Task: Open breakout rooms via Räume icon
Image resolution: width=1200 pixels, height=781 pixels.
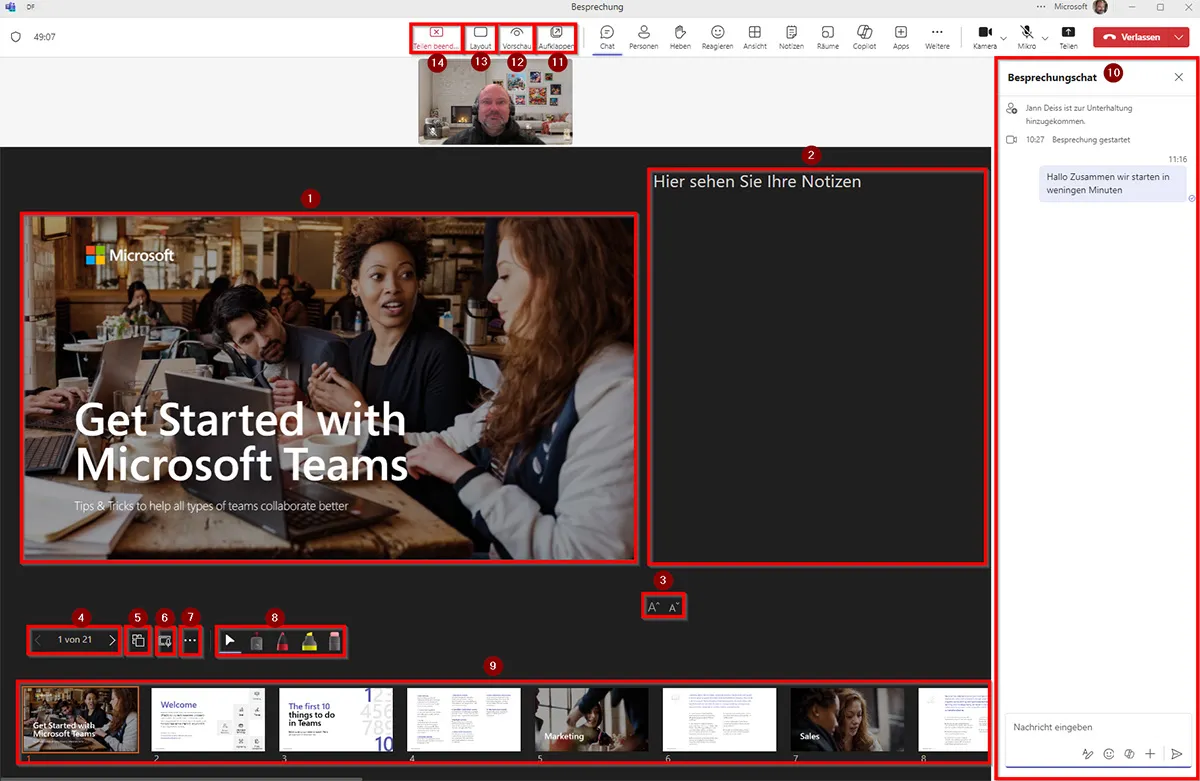Action: pos(828,38)
